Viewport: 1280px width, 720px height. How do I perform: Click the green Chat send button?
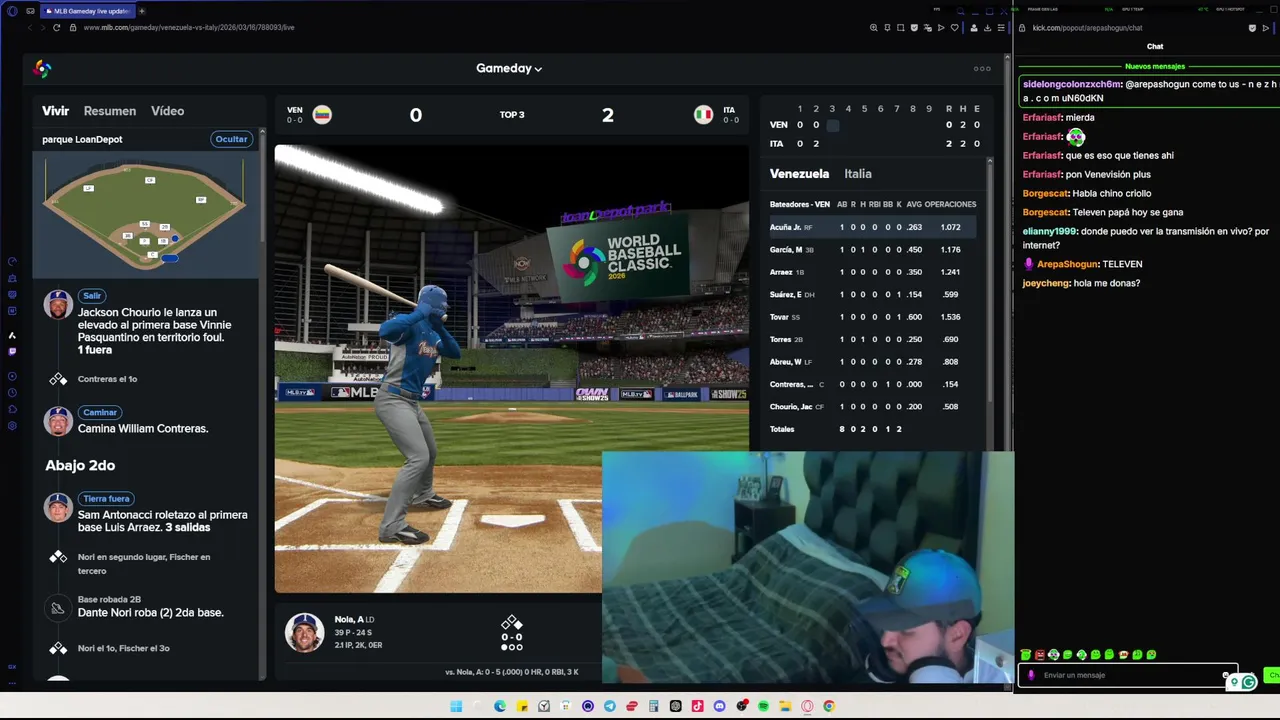pos(1272,675)
